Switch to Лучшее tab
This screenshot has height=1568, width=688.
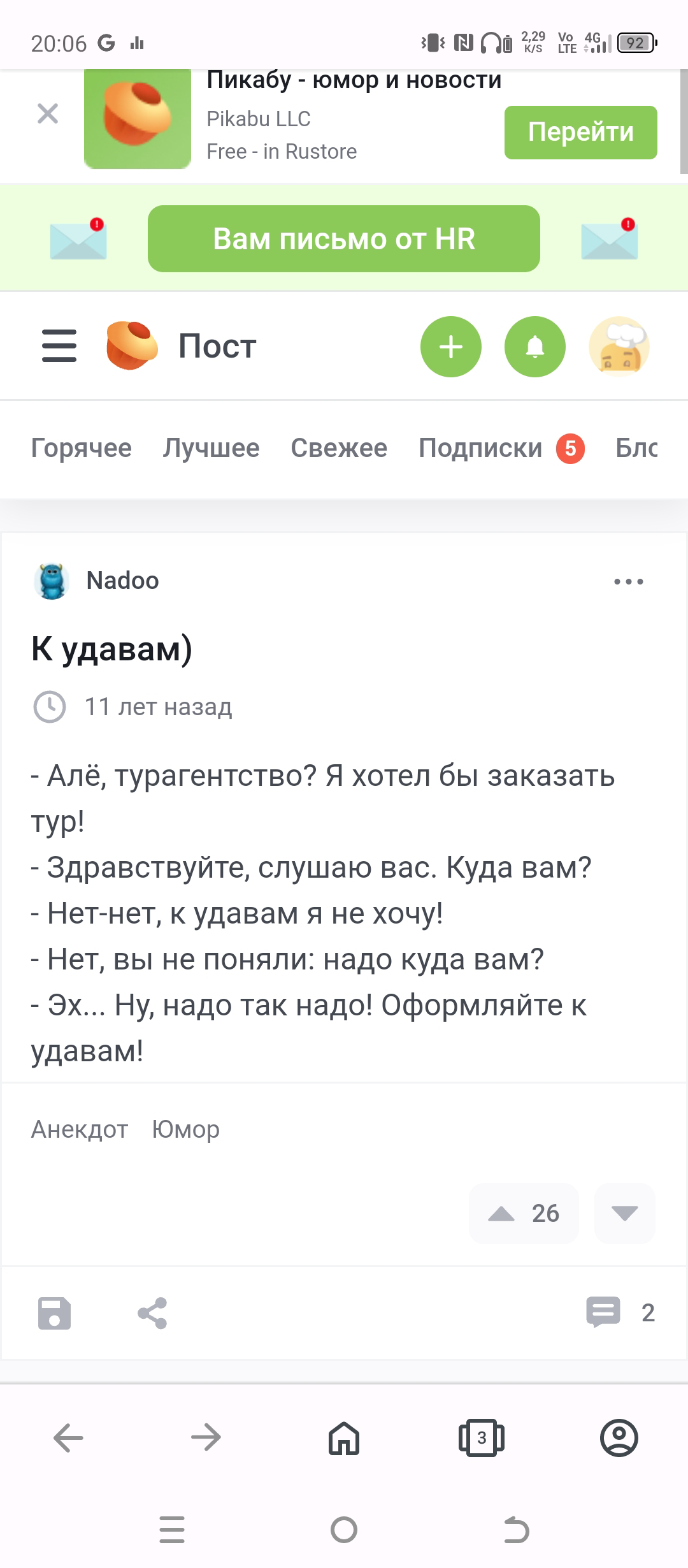[211, 448]
